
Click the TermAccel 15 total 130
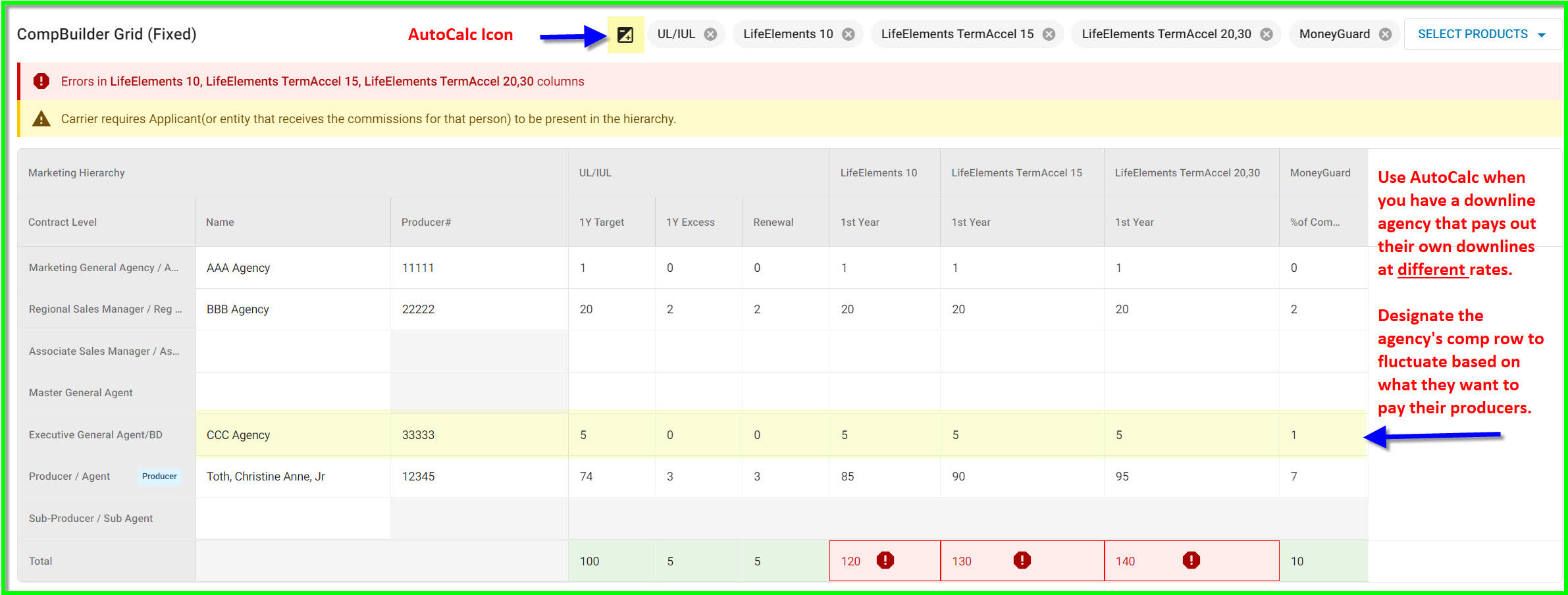(962, 561)
